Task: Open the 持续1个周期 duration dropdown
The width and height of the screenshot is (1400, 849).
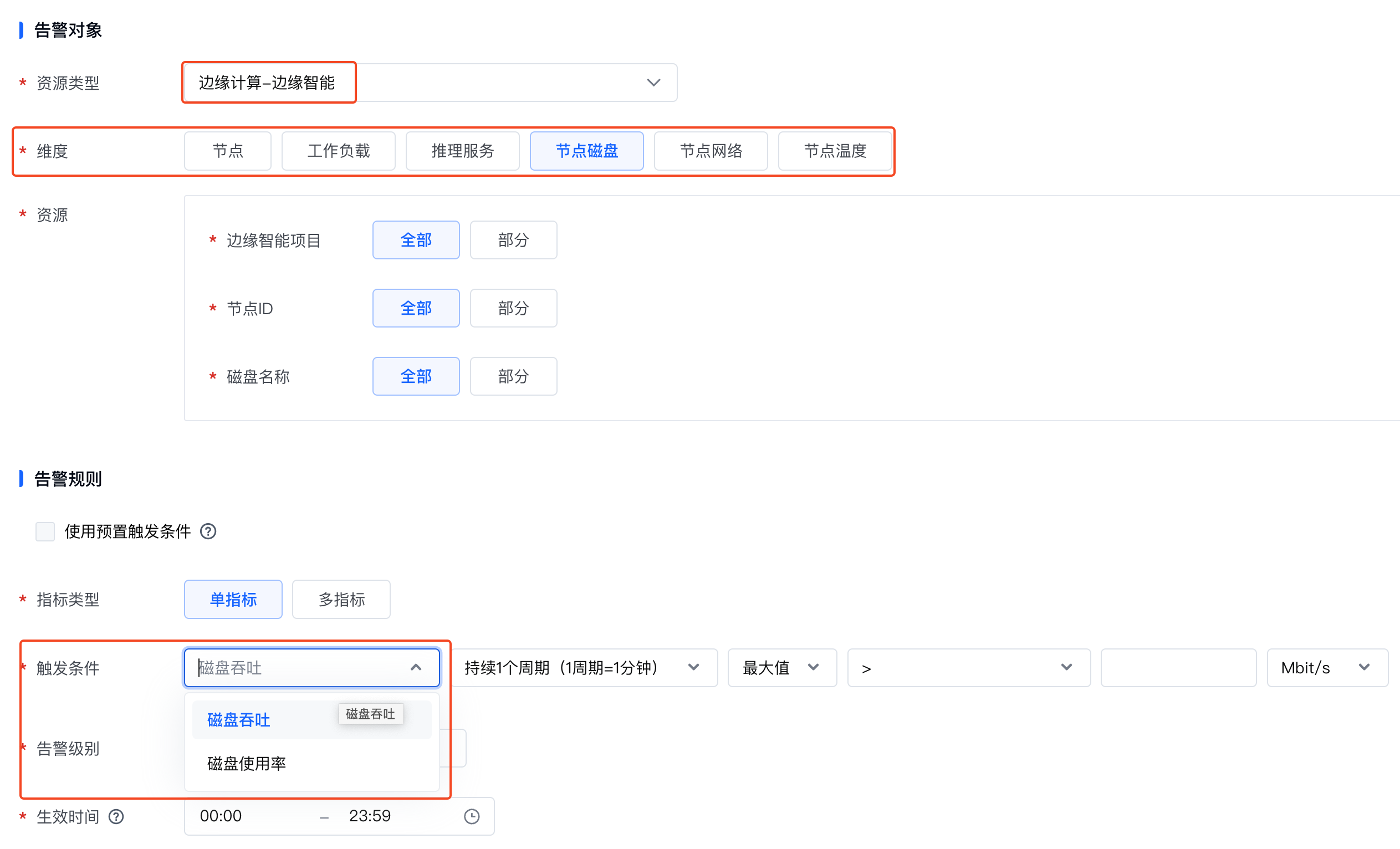Action: [x=585, y=668]
